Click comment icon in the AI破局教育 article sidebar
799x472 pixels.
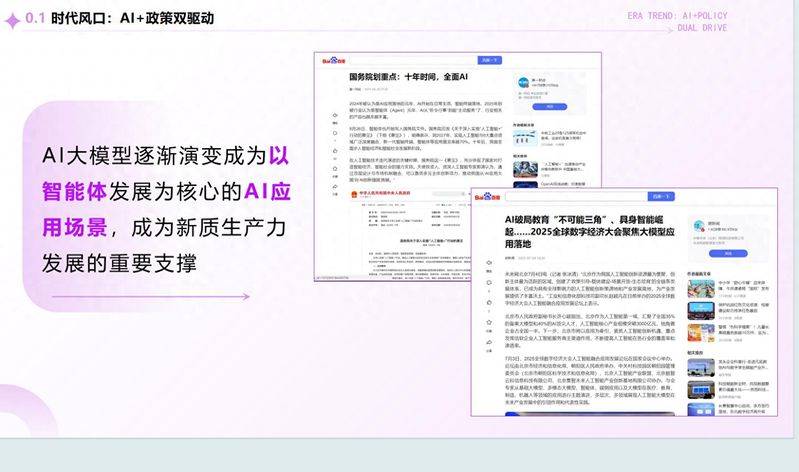coord(489,283)
